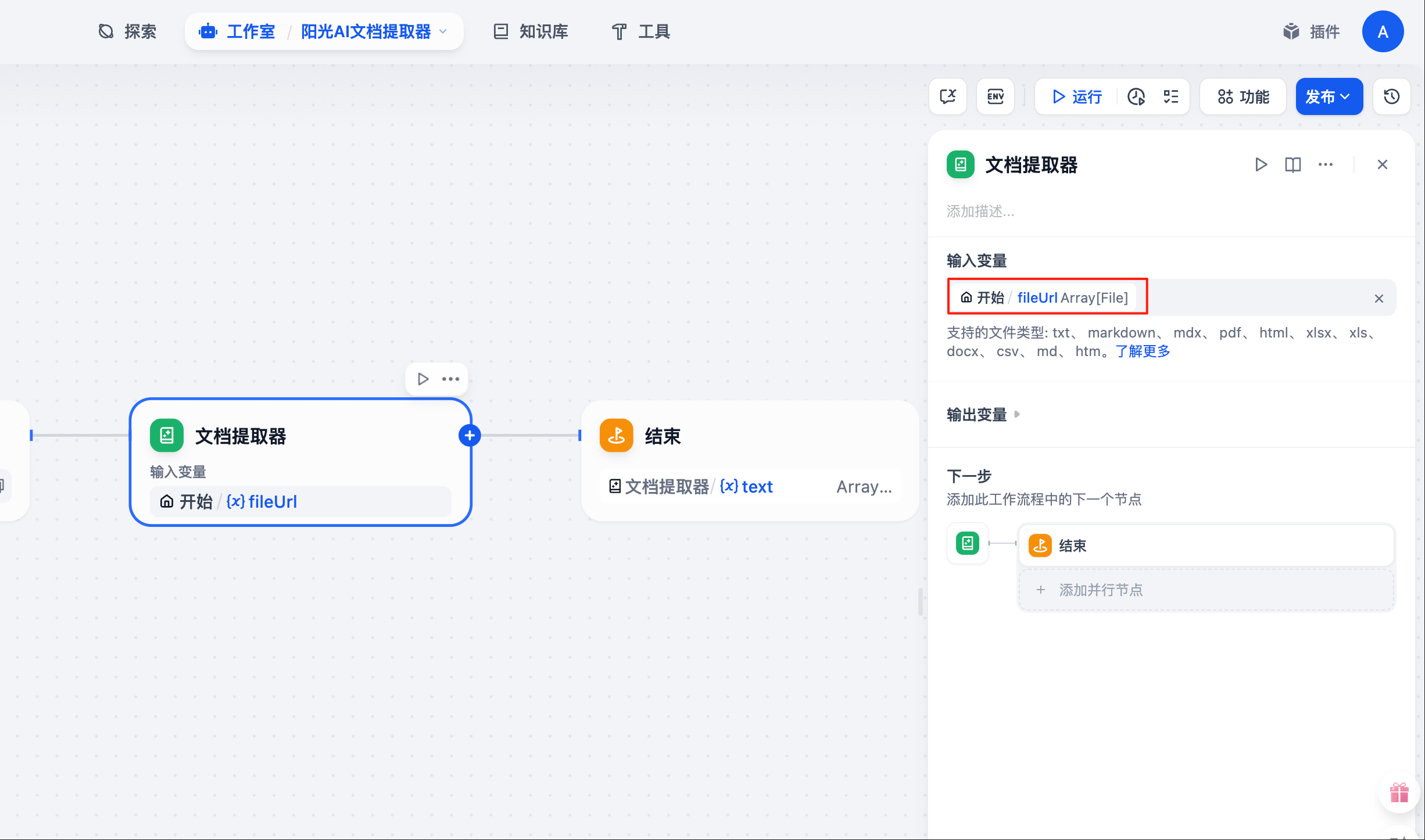Image resolution: width=1425 pixels, height=840 pixels.
Task: Open the 工具 (Tools) tab
Action: (x=641, y=31)
